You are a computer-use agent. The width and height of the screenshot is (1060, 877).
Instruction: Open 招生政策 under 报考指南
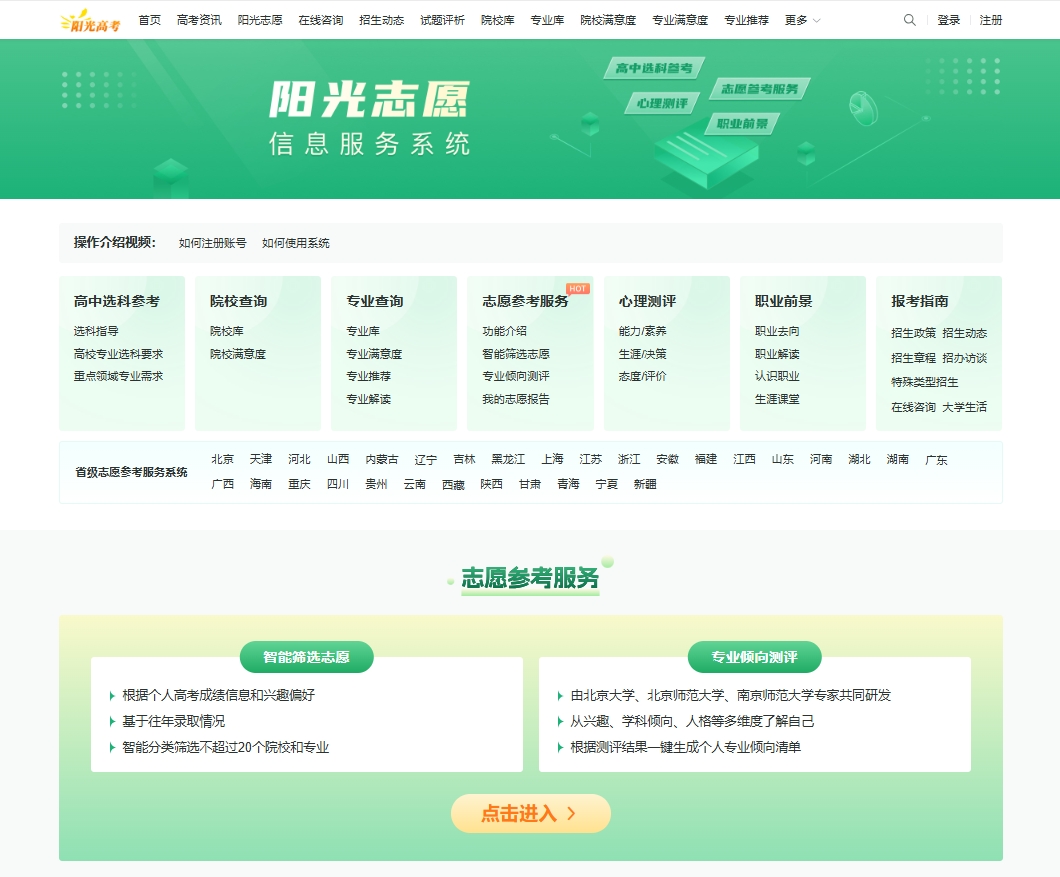913,333
